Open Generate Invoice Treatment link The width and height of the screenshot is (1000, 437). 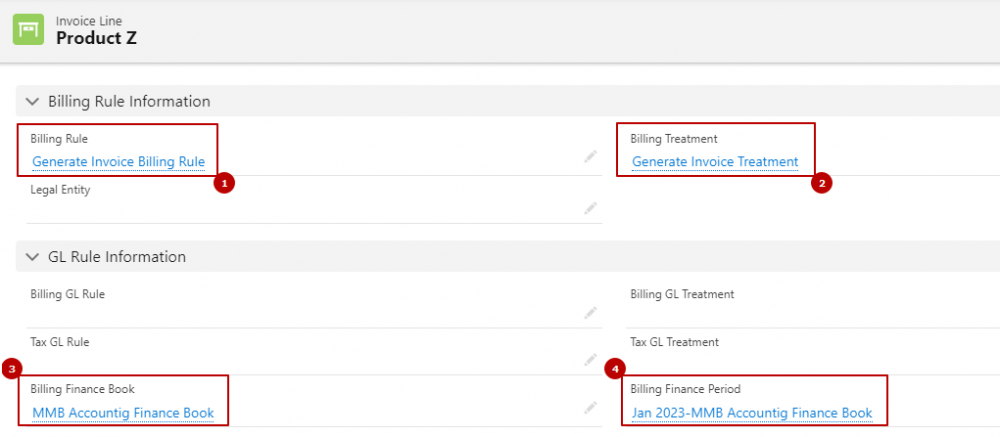pos(715,162)
